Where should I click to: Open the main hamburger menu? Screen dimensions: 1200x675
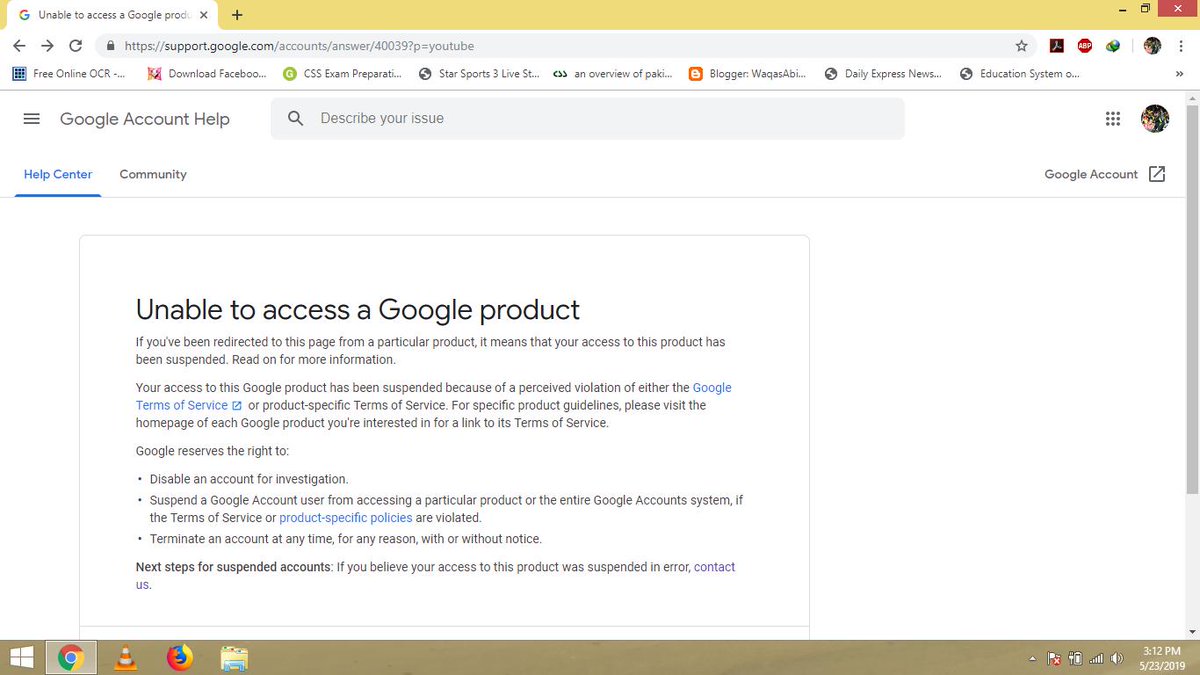(x=31, y=118)
